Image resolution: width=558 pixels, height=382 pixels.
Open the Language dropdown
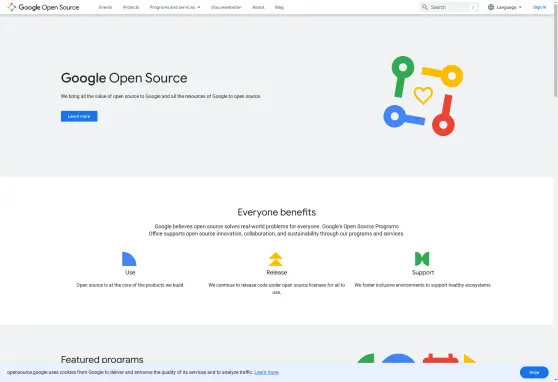pos(505,7)
